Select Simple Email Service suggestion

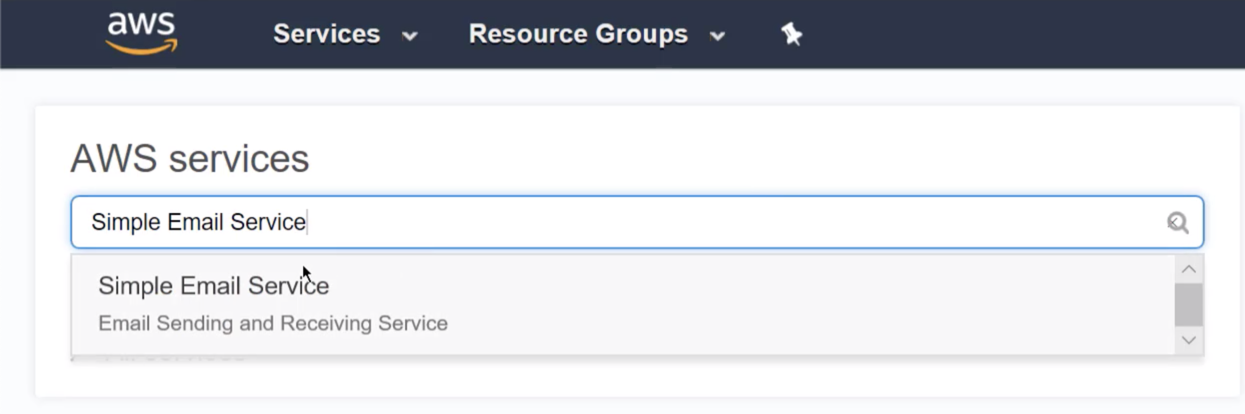coord(623,304)
